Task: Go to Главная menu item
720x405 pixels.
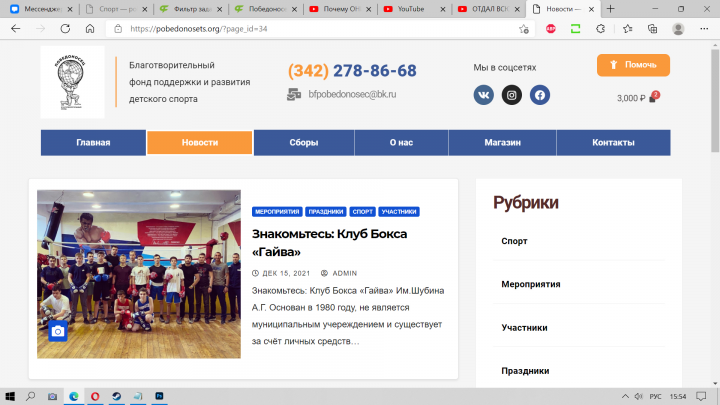Action: pyautogui.click(x=93, y=143)
